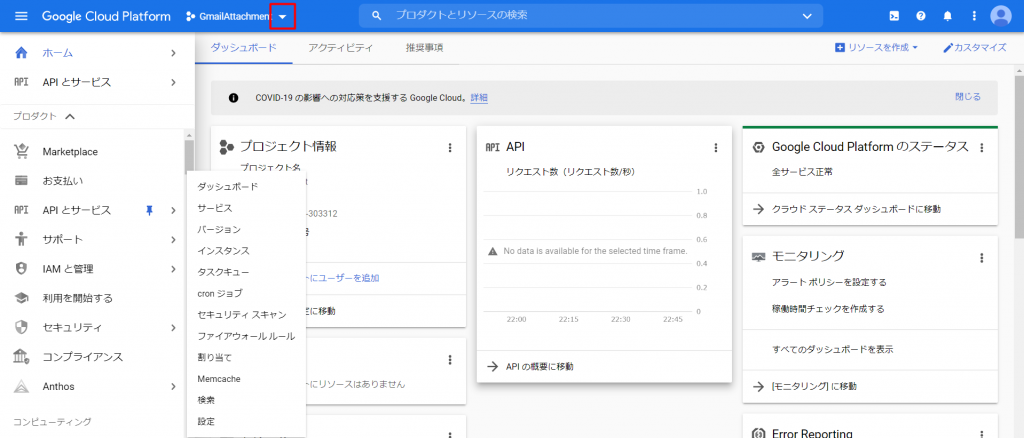Open IAM と管理 shield icon
This screenshot has height=438, width=1024.
pyautogui.click(x=22, y=268)
